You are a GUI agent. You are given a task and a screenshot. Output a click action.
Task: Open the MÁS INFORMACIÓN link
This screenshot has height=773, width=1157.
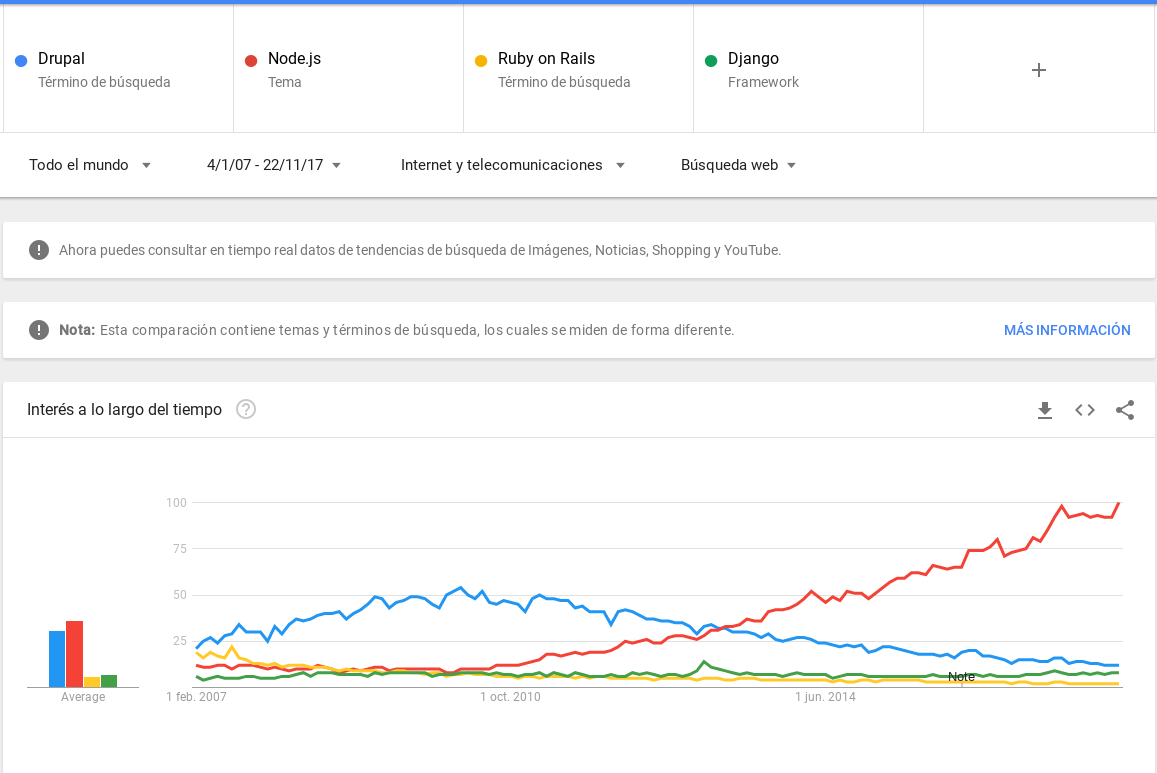[x=1067, y=329]
